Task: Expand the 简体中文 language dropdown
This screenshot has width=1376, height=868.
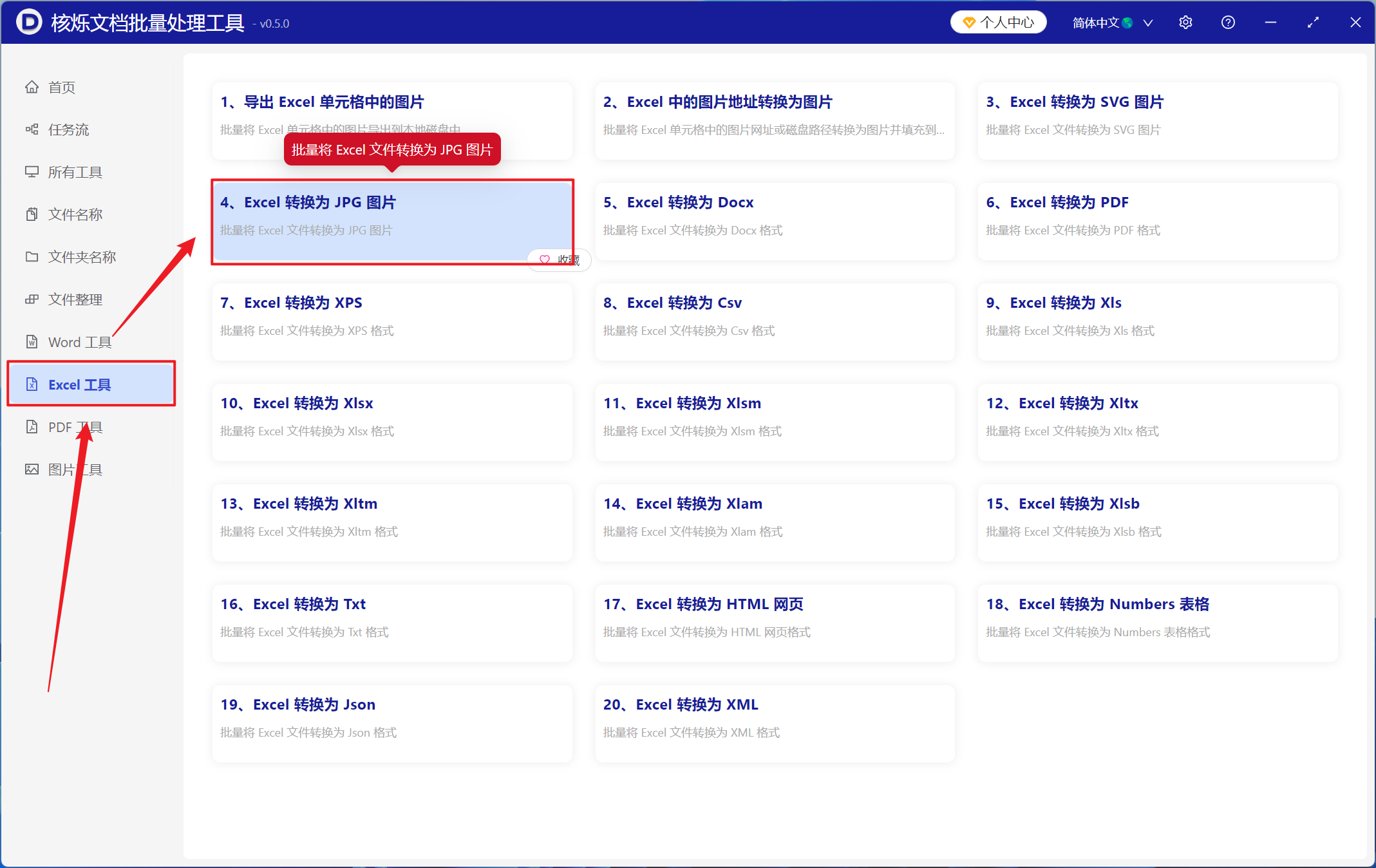Action: coord(1112,23)
